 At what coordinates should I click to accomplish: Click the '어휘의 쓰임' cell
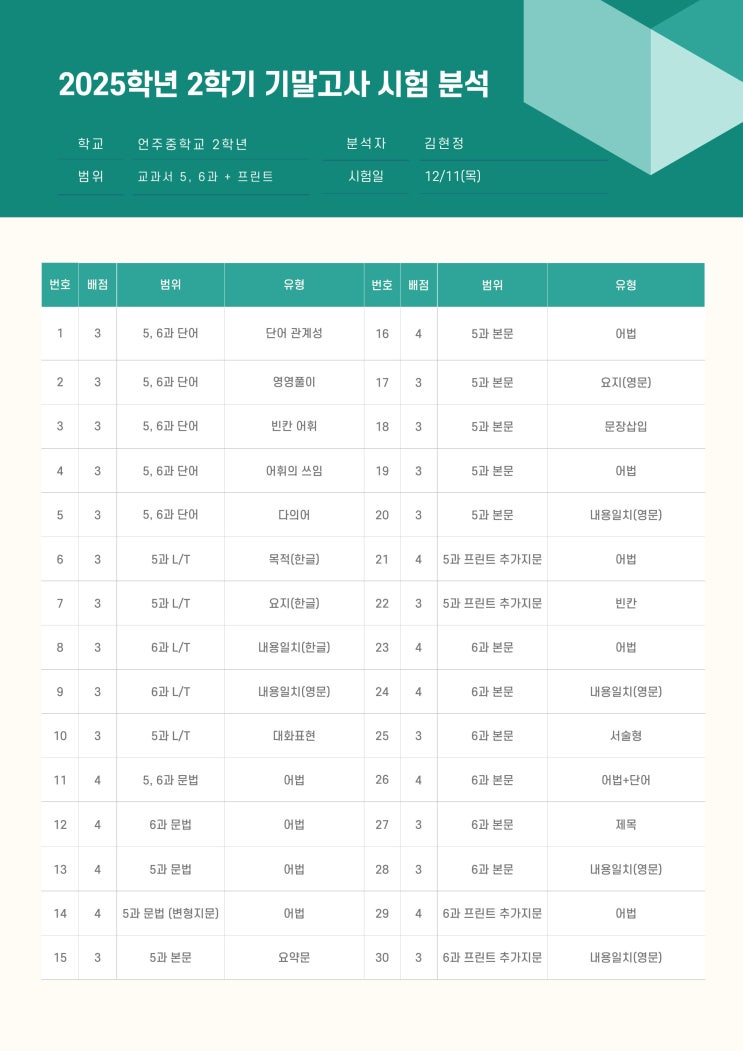(x=294, y=471)
